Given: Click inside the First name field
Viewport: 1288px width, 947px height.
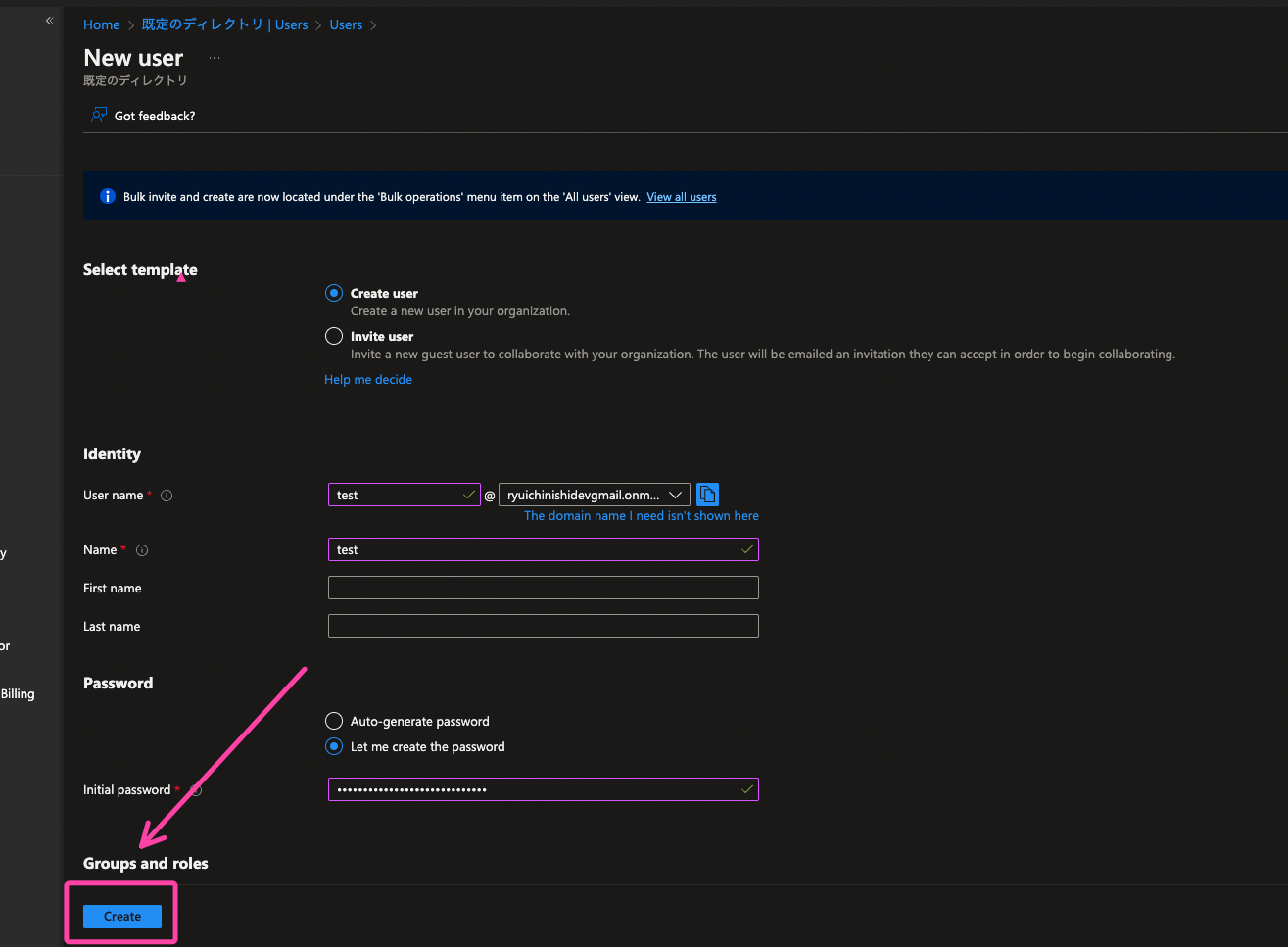Looking at the screenshot, I should [x=543, y=588].
